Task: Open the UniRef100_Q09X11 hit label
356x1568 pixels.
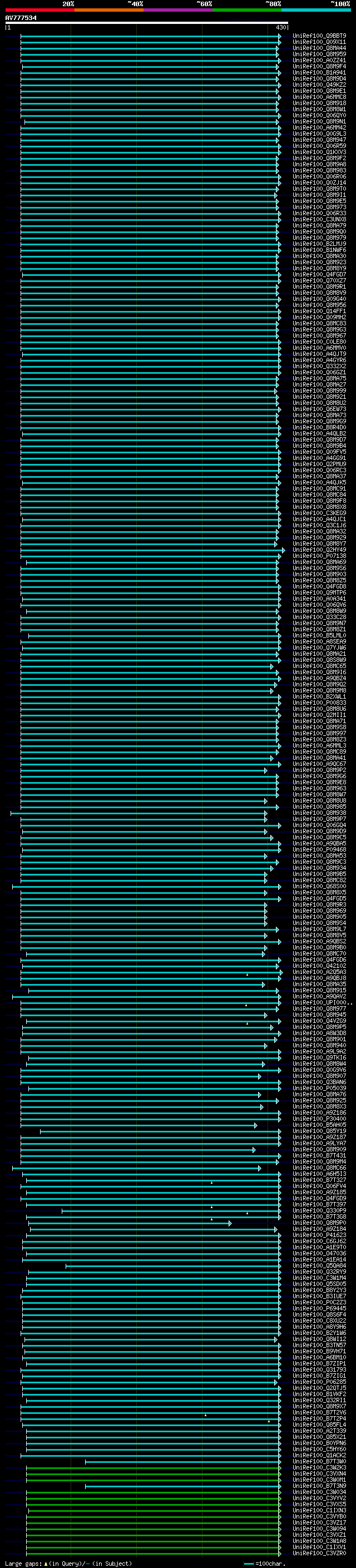Action: coord(319,42)
